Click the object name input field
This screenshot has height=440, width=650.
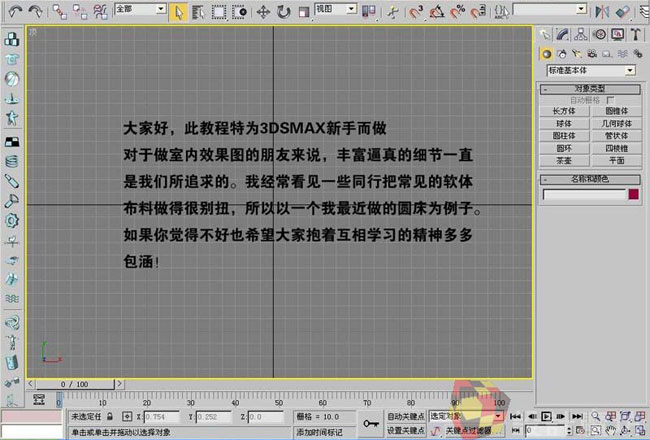click(584, 194)
